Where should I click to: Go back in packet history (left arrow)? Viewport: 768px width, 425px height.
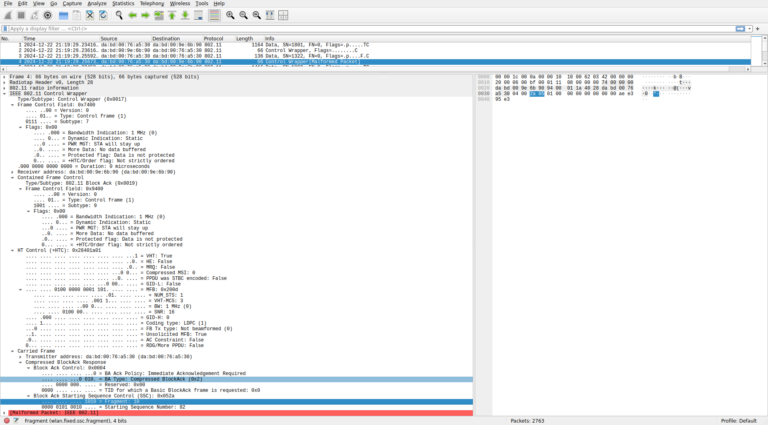pos(132,15)
